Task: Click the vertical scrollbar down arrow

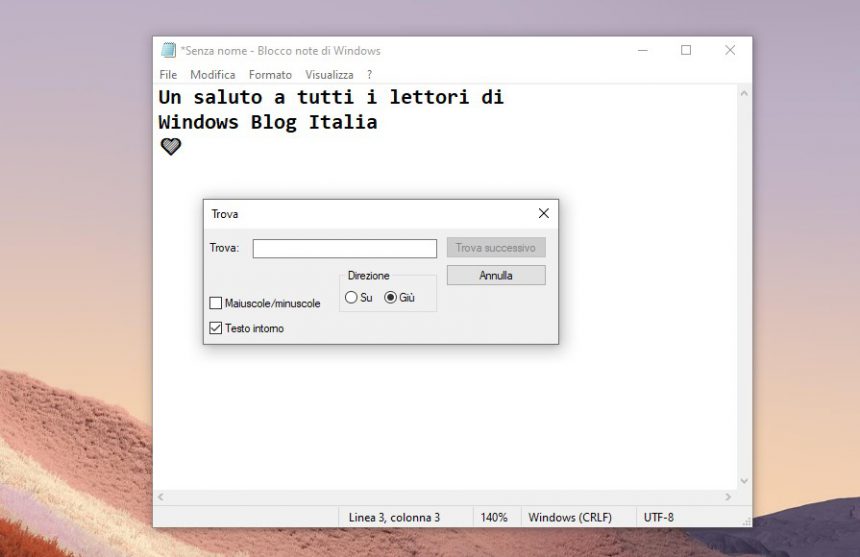Action: (x=744, y=481)
